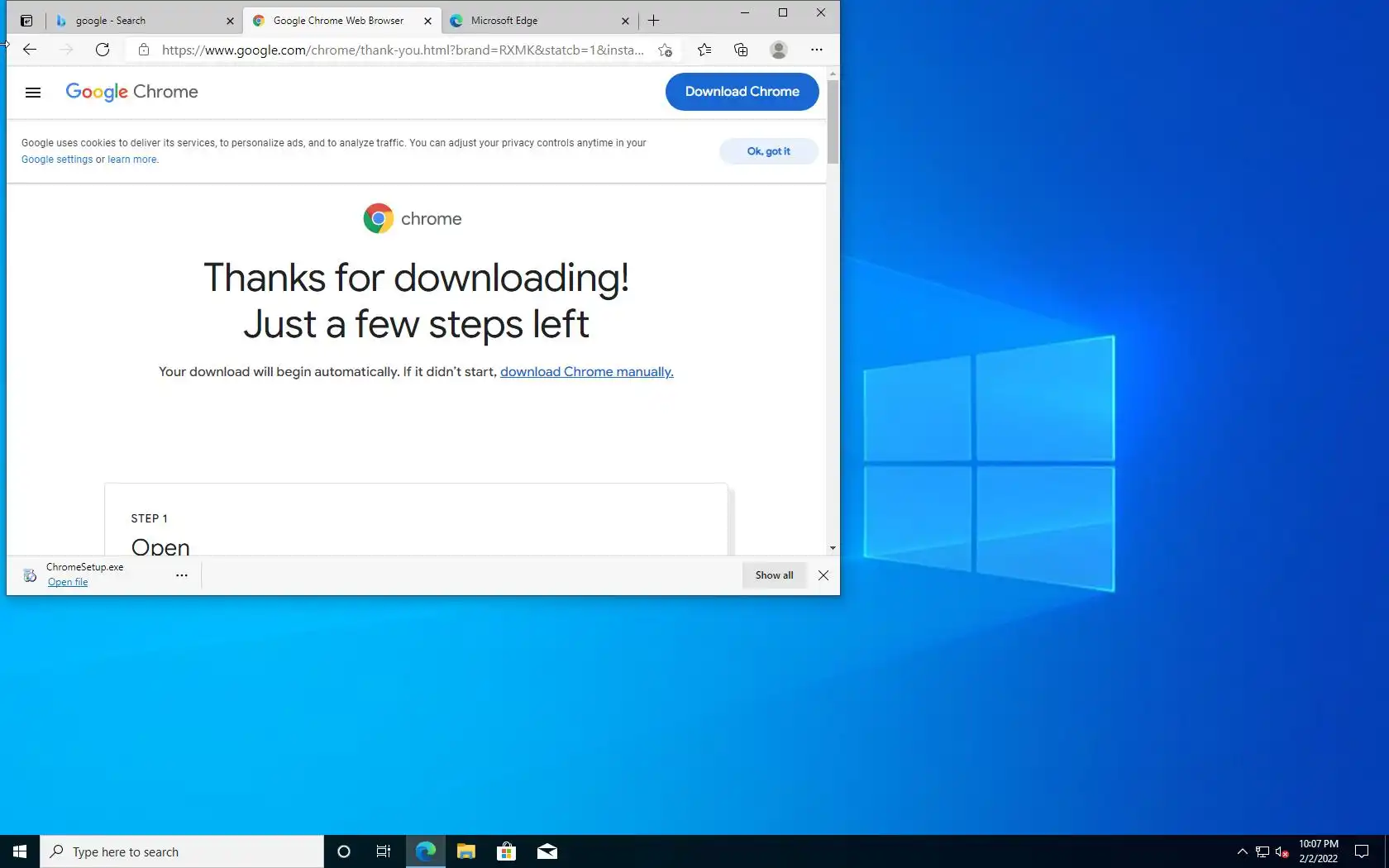The height and width of the screenshot is (868, 1389).
Task: Go forward with the forward arrow
Action: point(66,50)
